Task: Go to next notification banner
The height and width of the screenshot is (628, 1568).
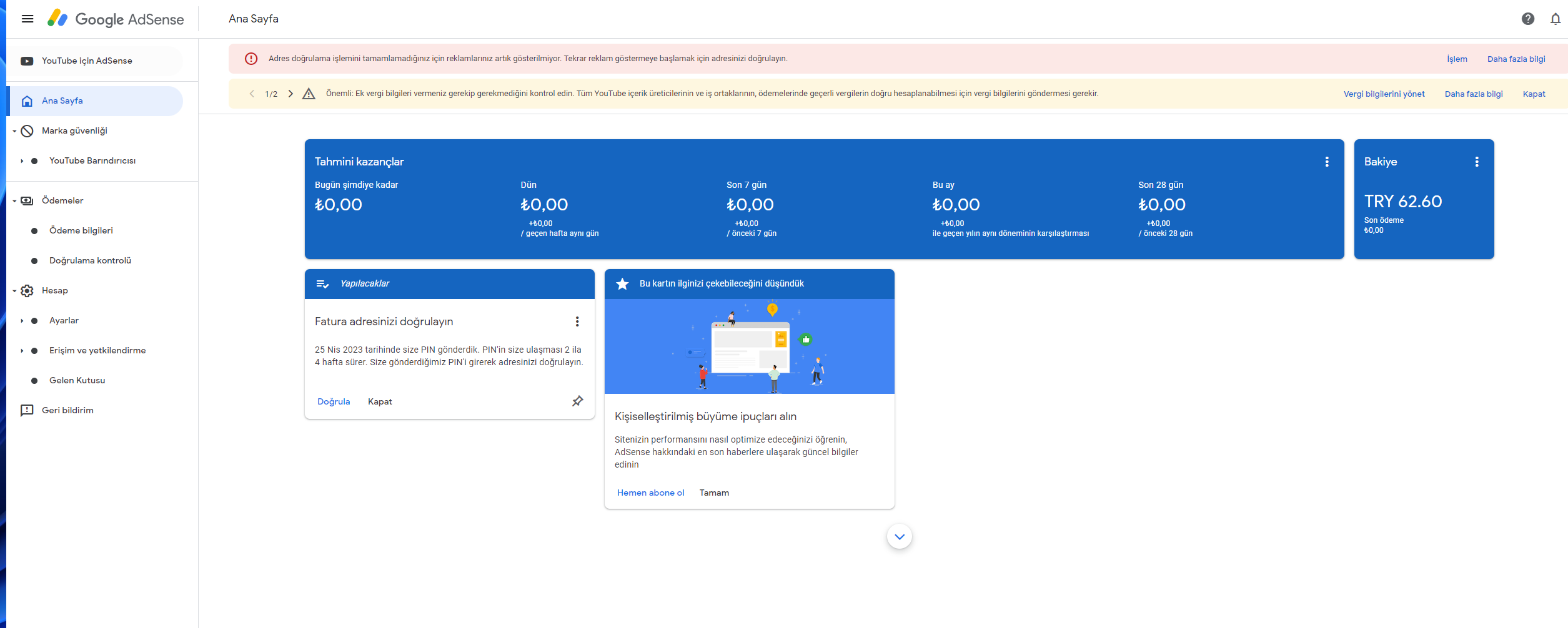Action: click(x=290, y=94)
